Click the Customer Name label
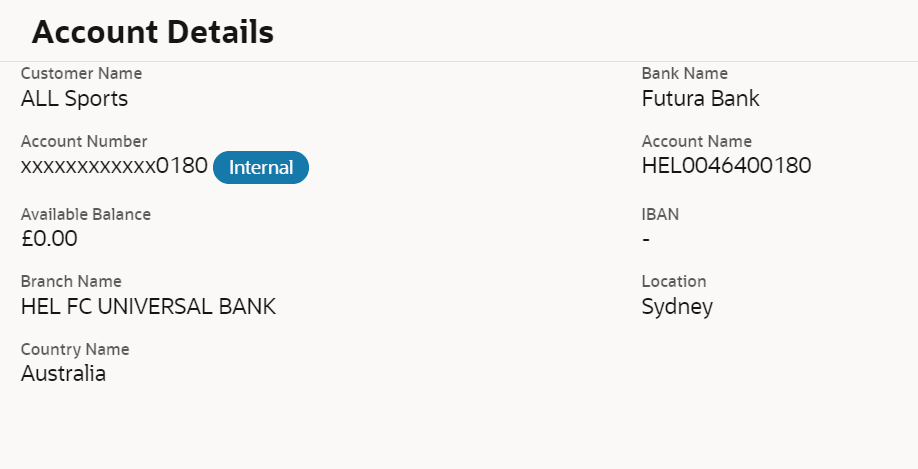Viewport: 918px width, 469px height. 81,74
